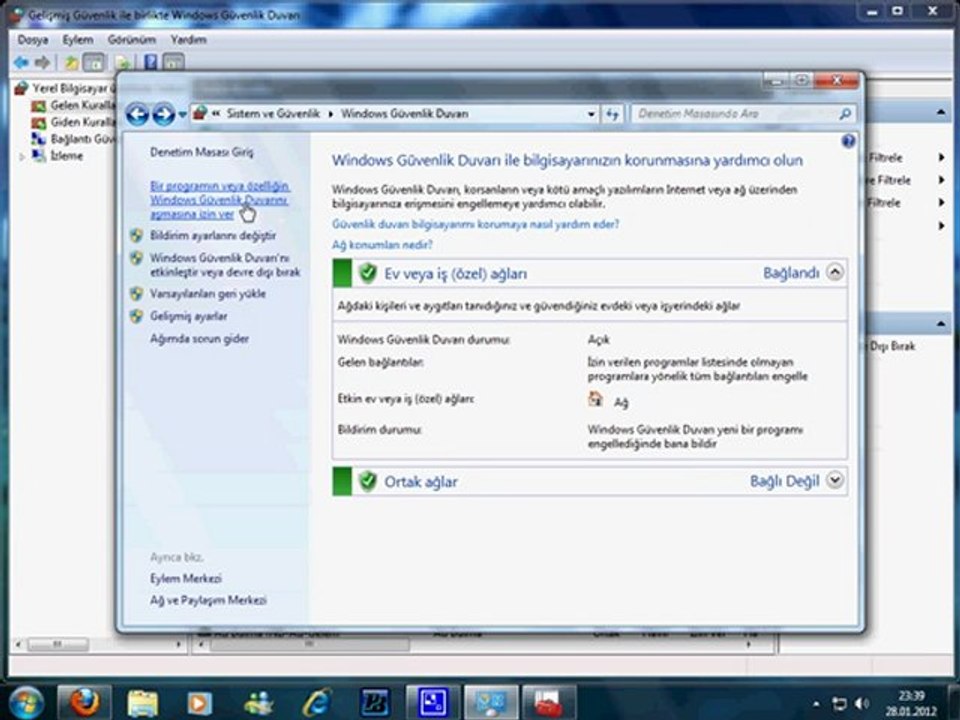Click the search magnifier icon
960x720 pixels.
(845, 114)
